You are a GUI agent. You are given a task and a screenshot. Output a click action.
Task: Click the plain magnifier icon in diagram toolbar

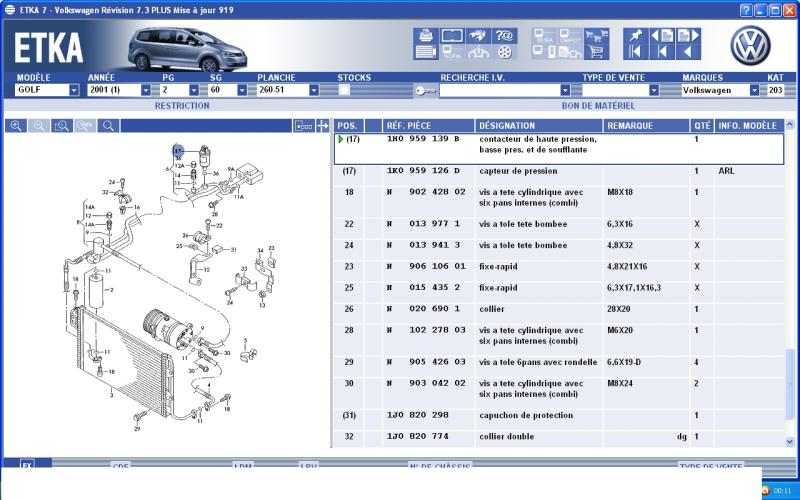point(108,126)
